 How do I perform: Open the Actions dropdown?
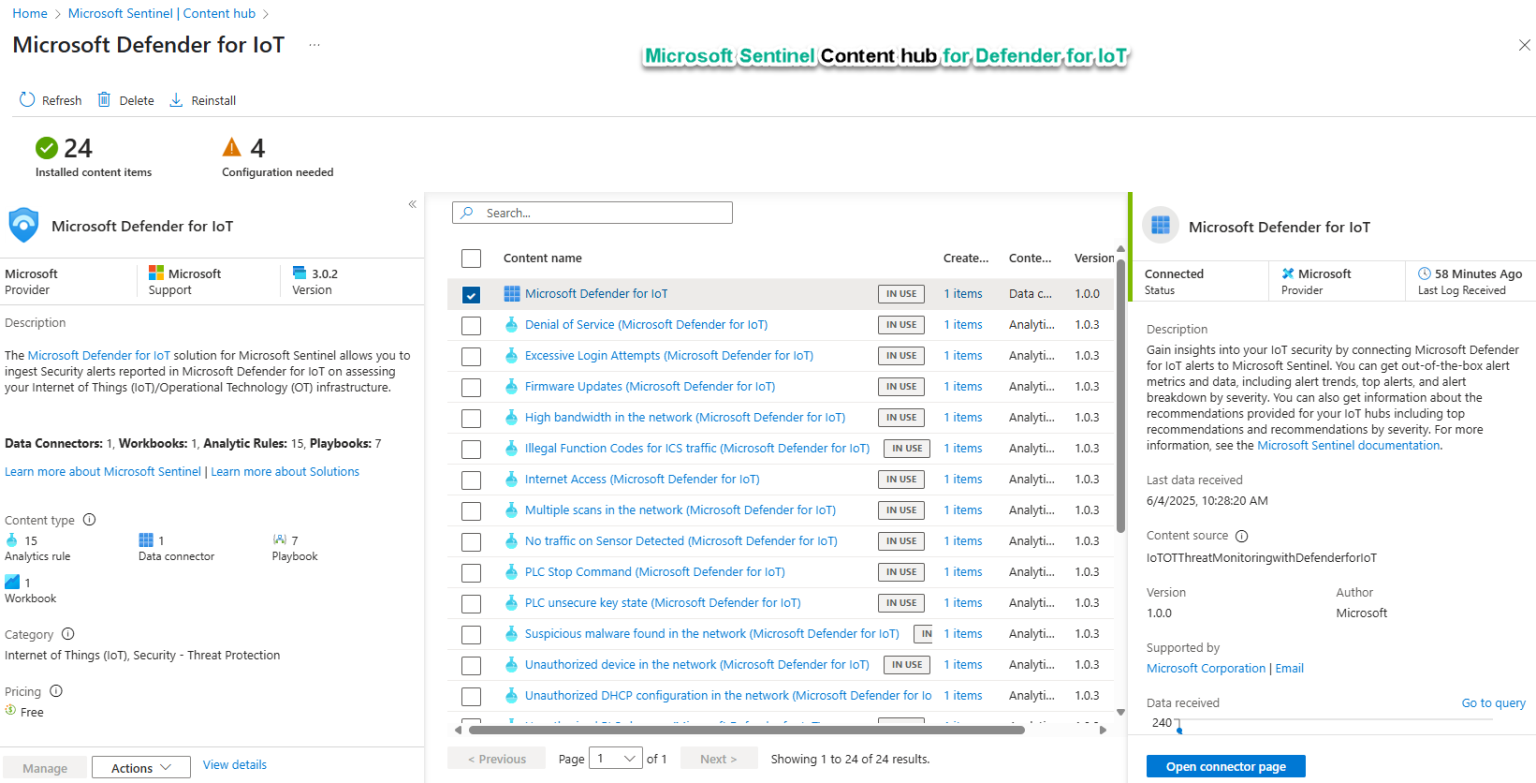(140, 766)
